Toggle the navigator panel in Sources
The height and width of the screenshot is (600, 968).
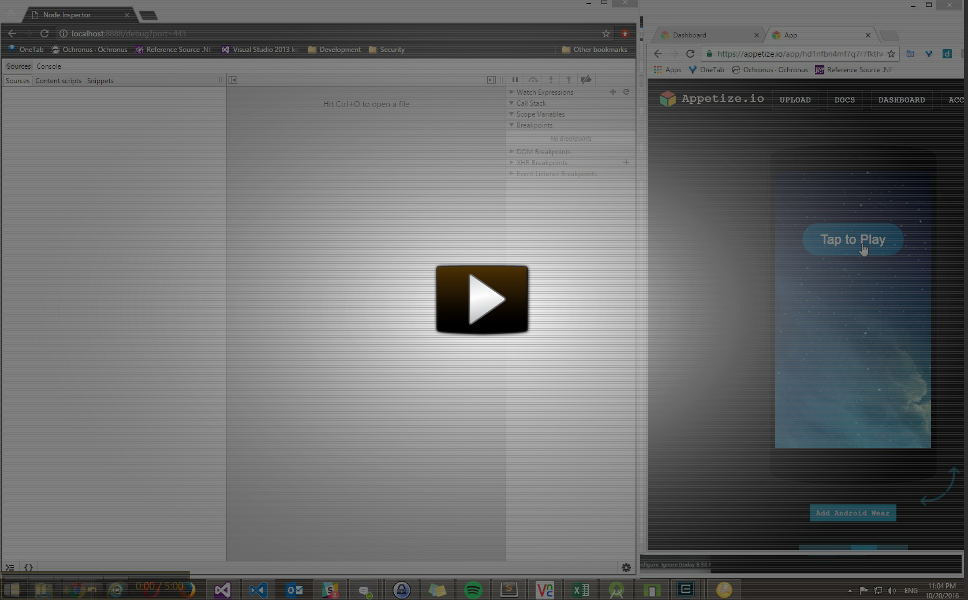[233, 80]
